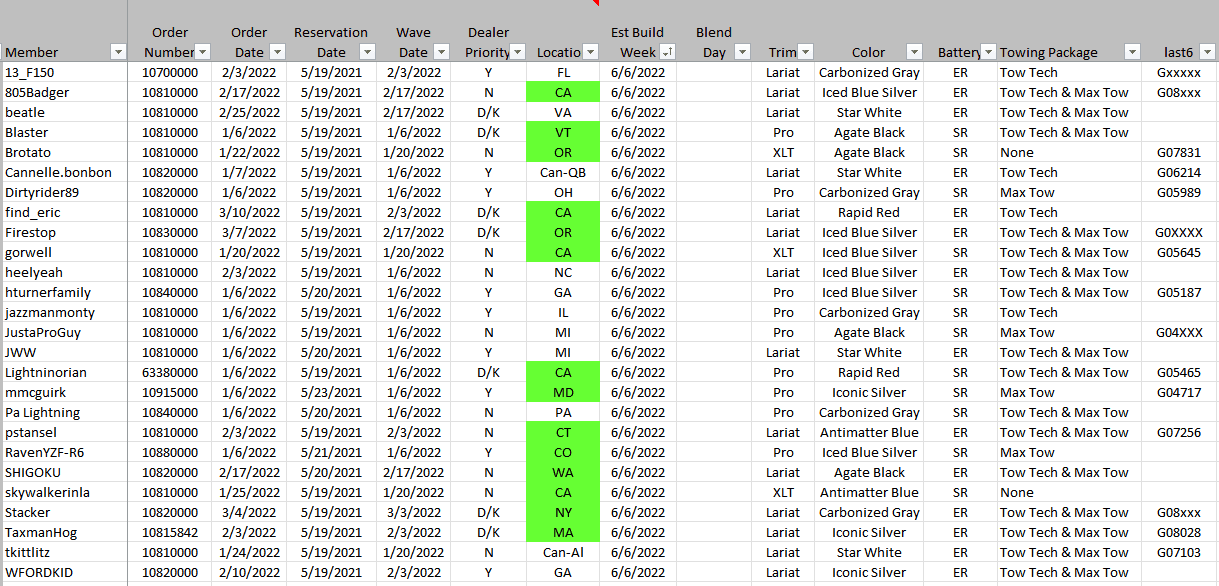Open the Towing Package filter dropdown
The height and width of the screenshot is (586, 1219).
click(1131, 52)
